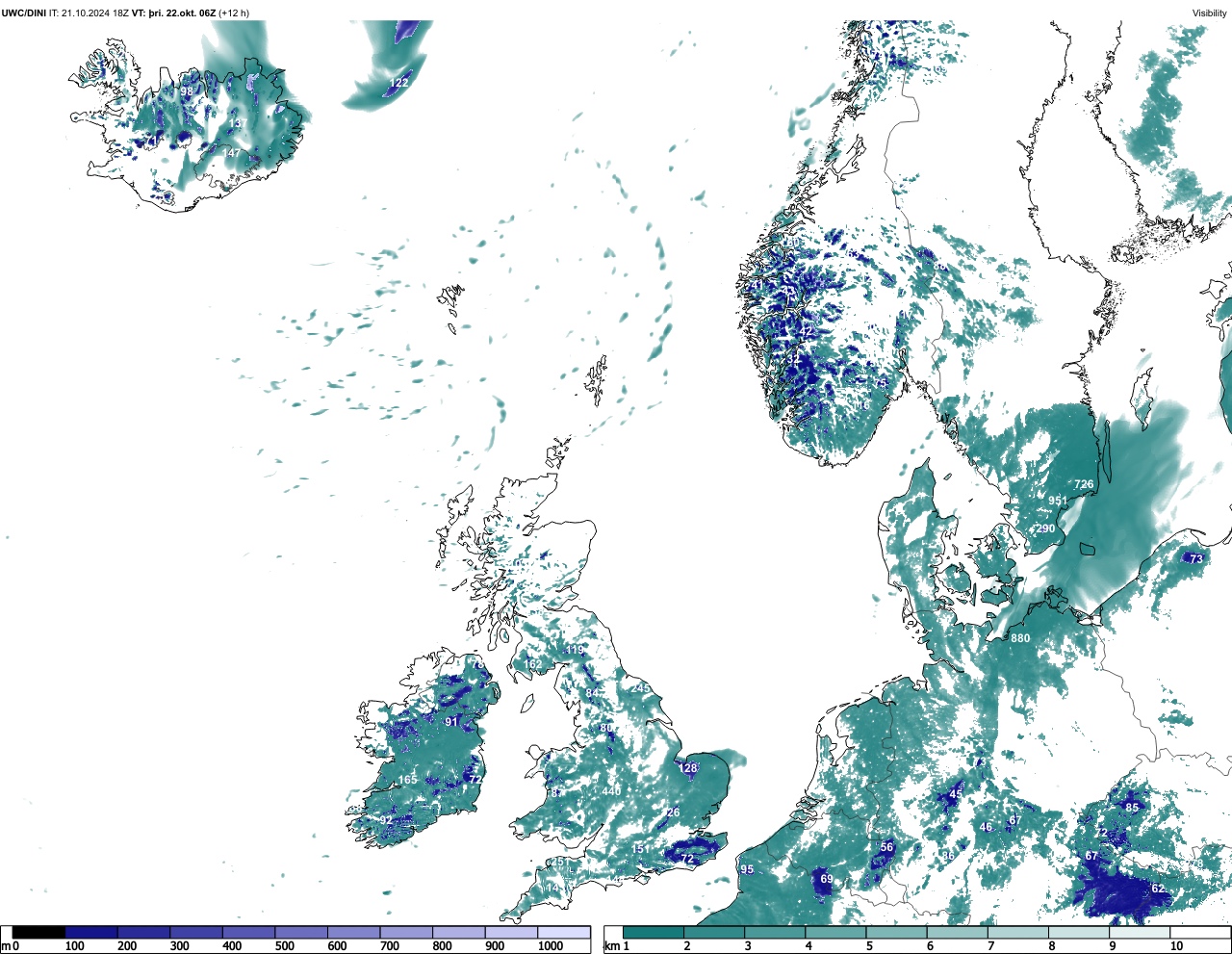Screen dimensions: 1232x954
Task: Click the 880 value on German coast
Action: coord(1020,638)
